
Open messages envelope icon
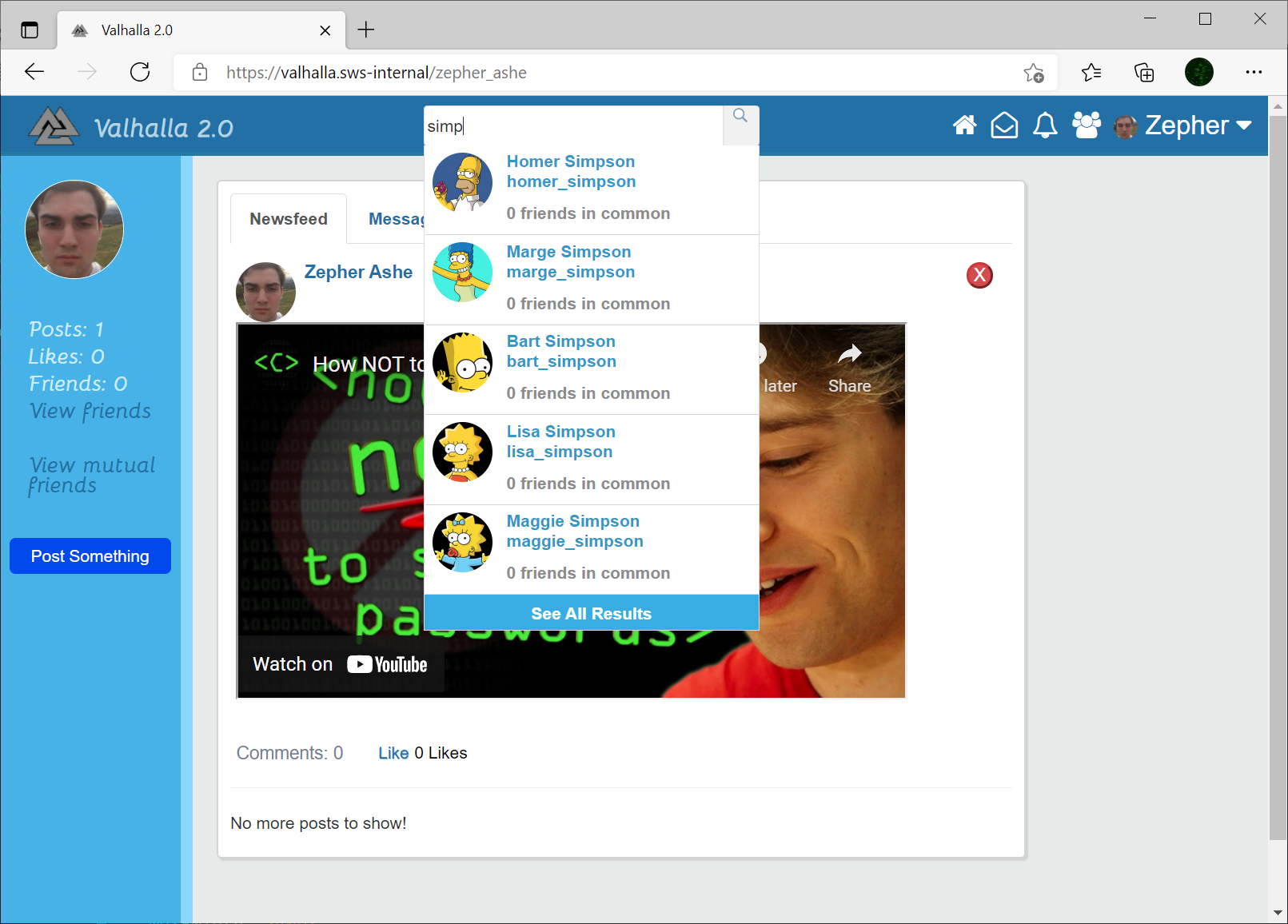coord(1004,125)
